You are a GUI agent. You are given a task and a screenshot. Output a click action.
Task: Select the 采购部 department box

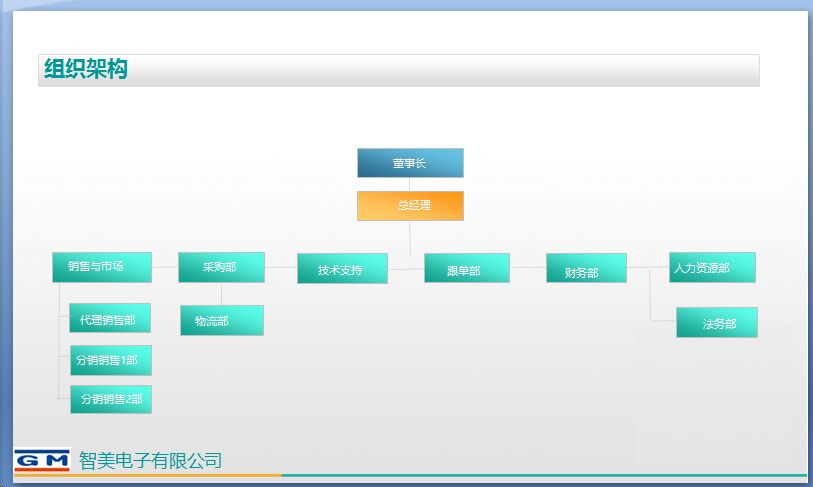tap(221, 267)
